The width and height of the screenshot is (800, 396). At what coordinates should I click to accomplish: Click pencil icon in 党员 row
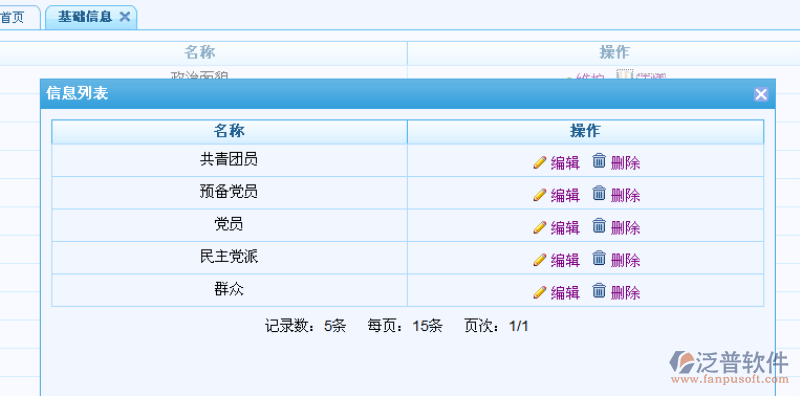point(540,227)
